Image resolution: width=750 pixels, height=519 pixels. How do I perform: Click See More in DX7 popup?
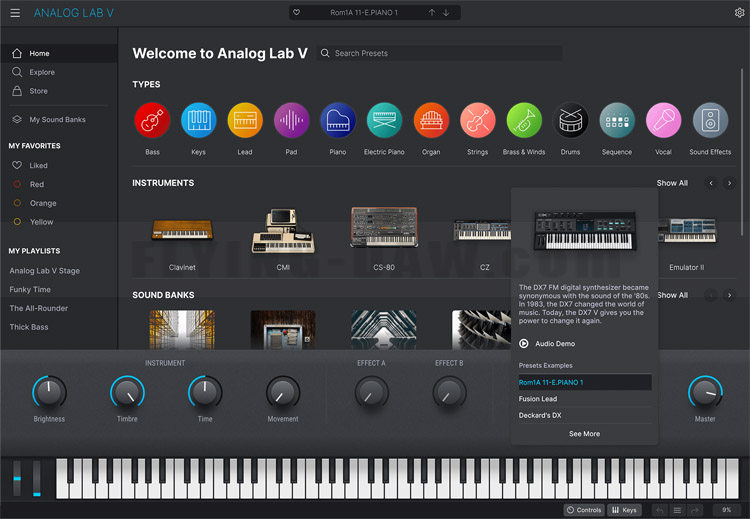(585, 434)
